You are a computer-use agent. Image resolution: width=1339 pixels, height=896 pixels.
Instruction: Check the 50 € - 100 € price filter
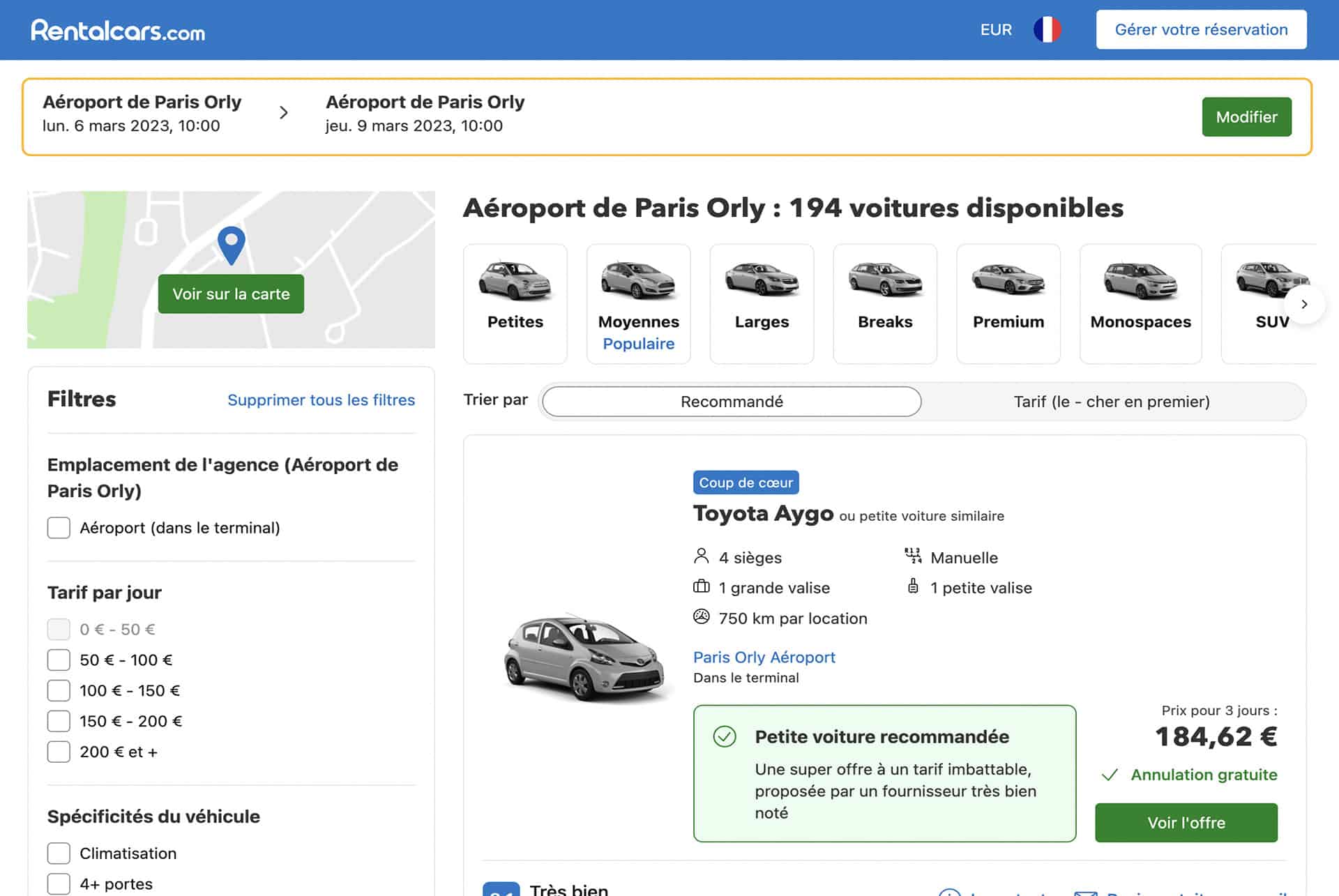pyautogui.click(x=59, y=660)
